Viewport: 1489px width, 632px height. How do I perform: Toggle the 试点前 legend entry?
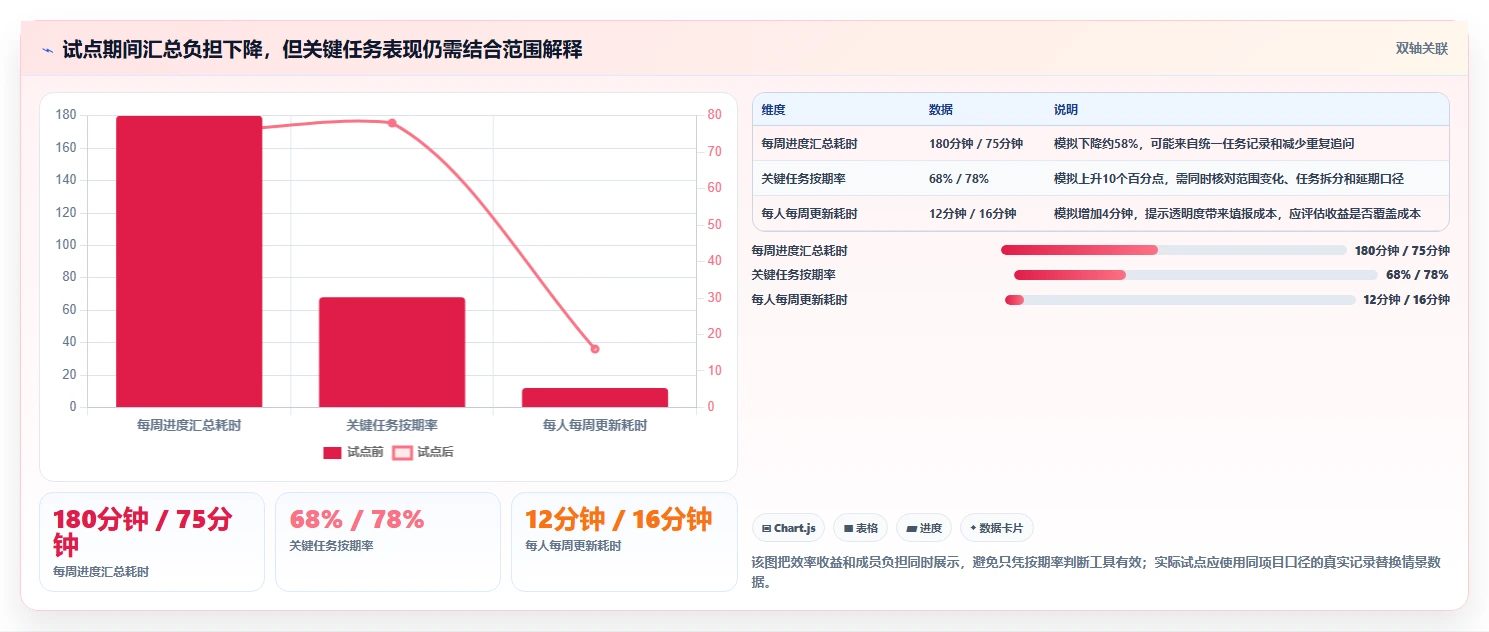tap(353, 452)
